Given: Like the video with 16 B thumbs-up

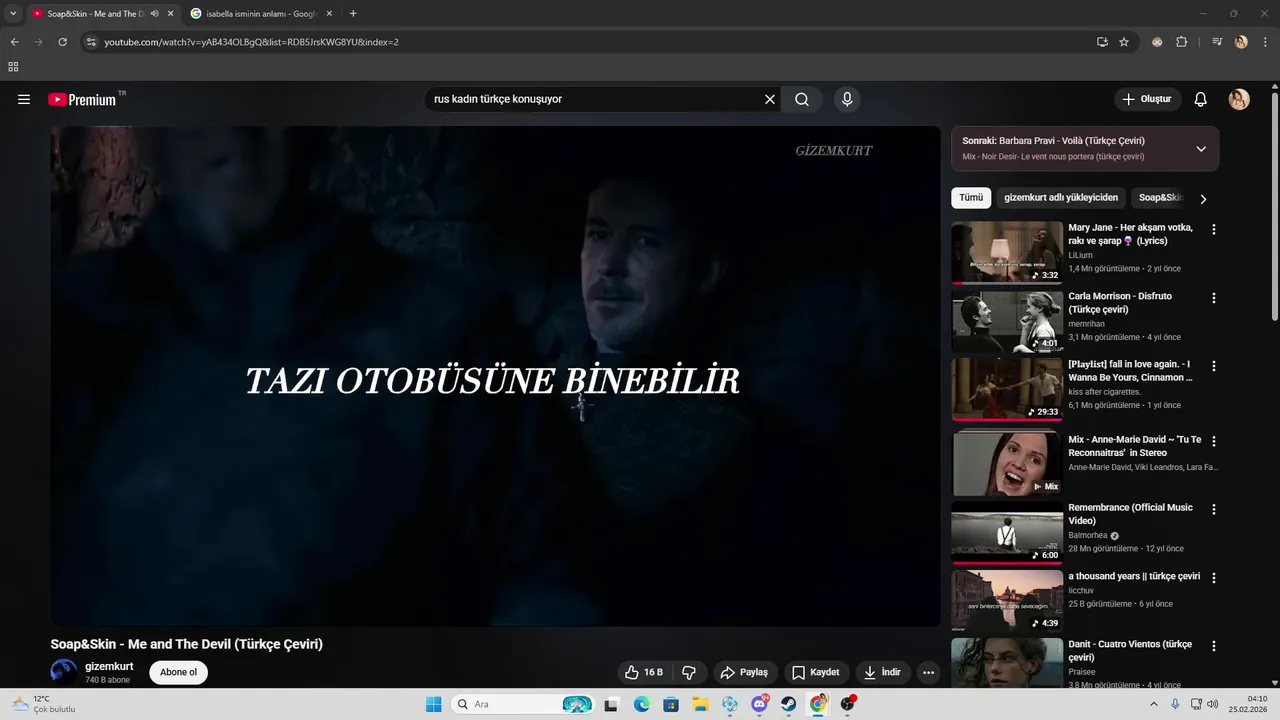Looking at the screenshot, I should (x=643, y=672).
